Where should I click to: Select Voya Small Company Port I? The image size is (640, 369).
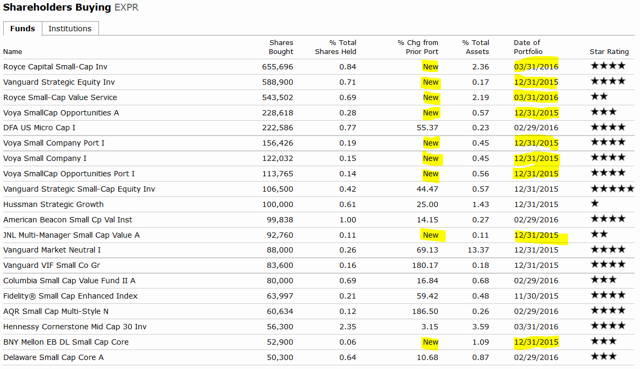pos(53,143)
